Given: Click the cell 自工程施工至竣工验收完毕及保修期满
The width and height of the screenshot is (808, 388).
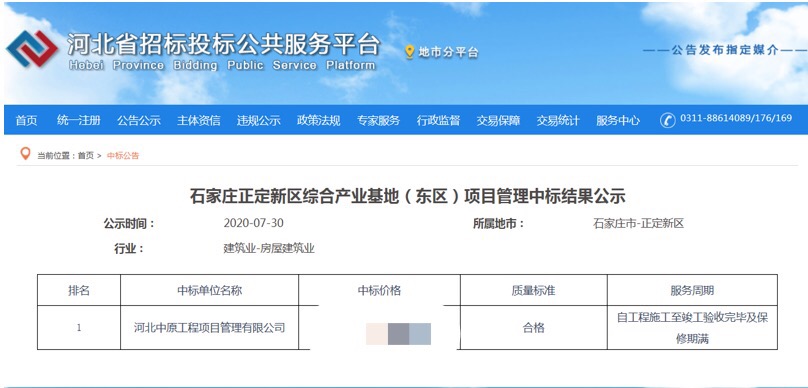Looking at the screenshot, I should click(692, 328).
